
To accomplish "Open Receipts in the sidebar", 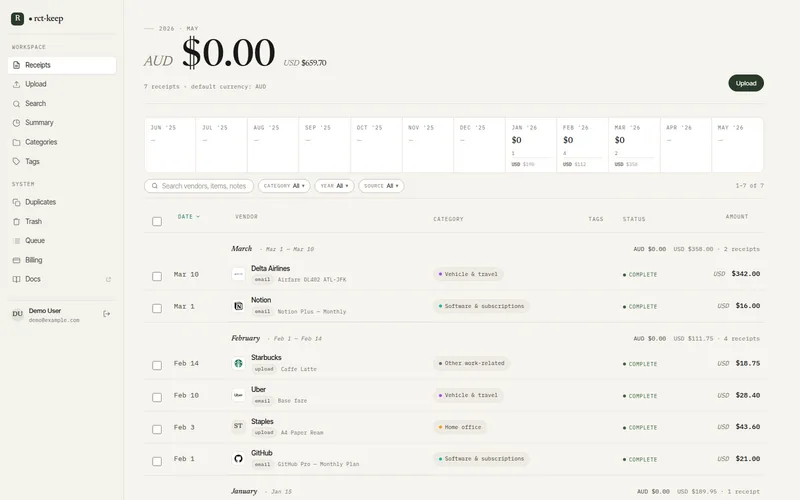I will click(62, 65).
